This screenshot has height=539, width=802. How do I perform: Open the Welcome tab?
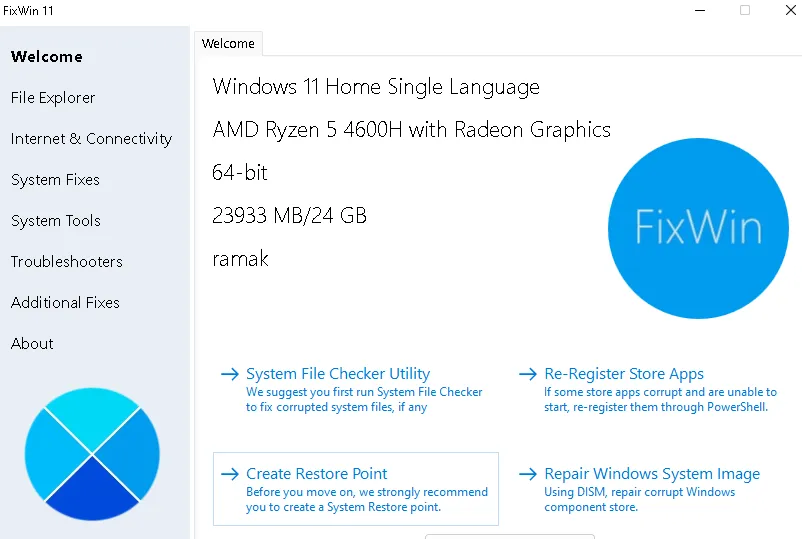click(228, 43)
